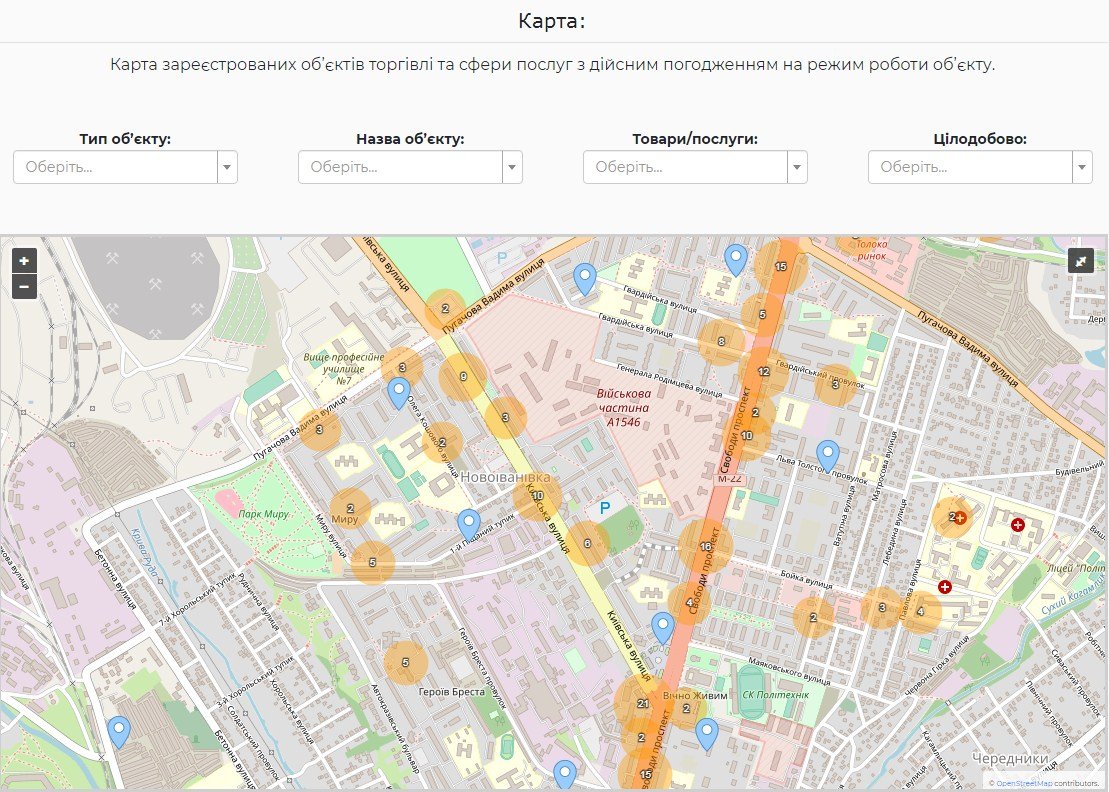The height and width of the screenshot is (792, 1109).
Task: Zoom in on the map
Action: (x=24, y=260)
